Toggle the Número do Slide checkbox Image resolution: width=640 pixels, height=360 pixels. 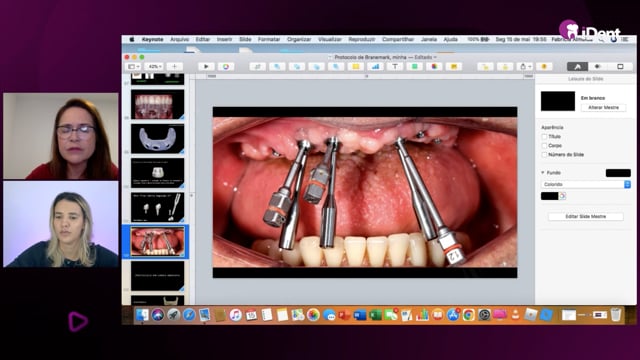click(x=544, y=155)
